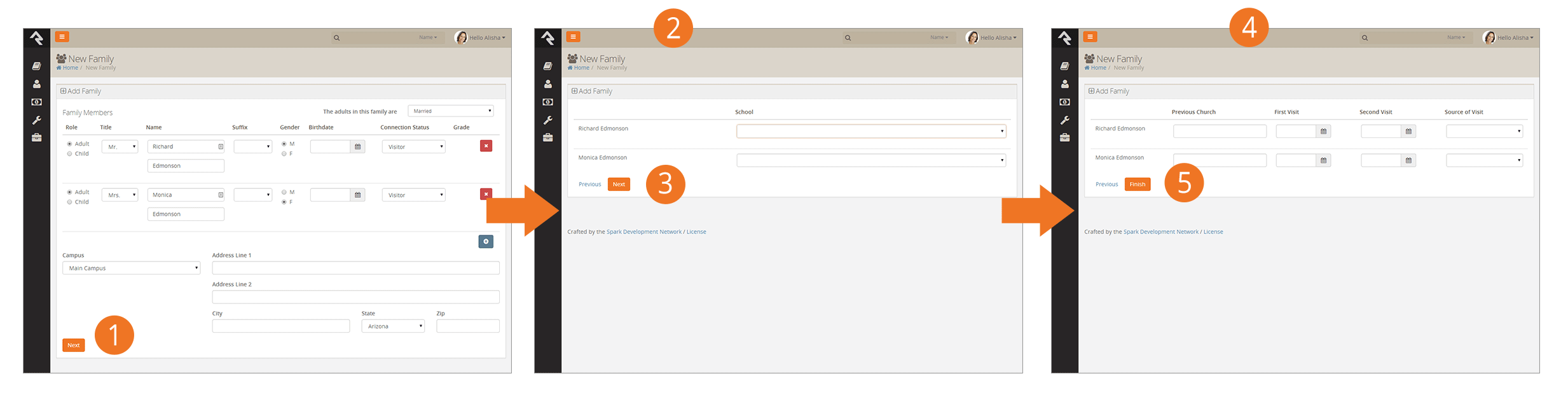Open the Name search filter on the School screen
The width and height of the screenshot is (1568, 404).
point(939,38)
